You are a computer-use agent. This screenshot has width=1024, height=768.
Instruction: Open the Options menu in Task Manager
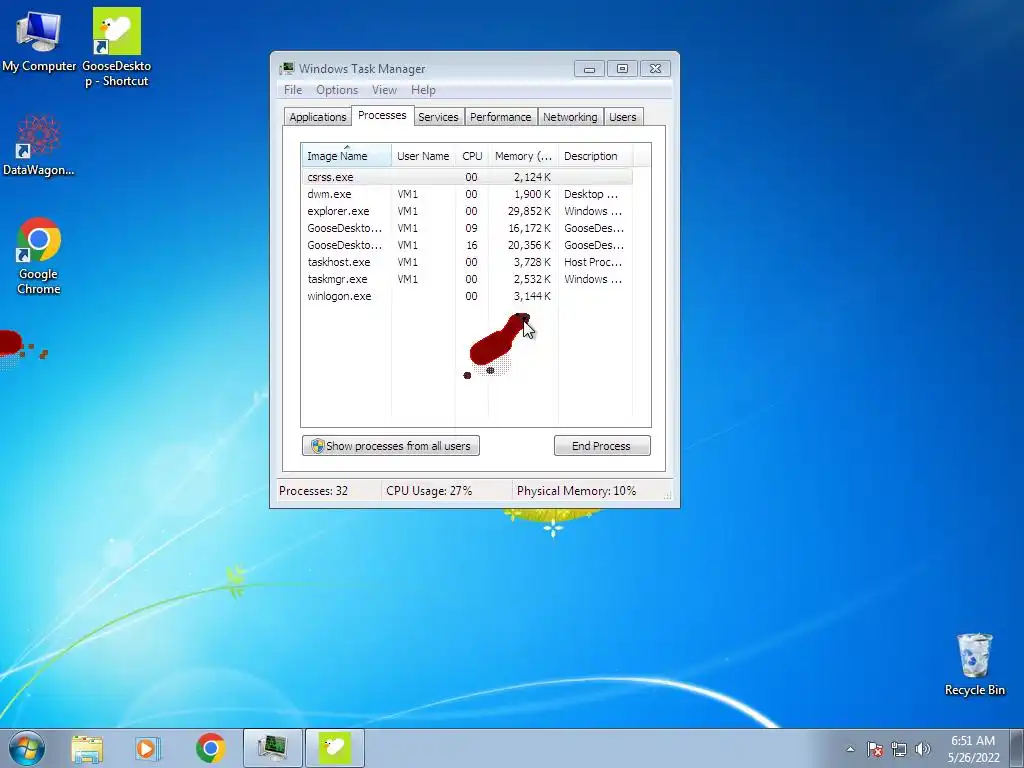click(x=337, y=90)
